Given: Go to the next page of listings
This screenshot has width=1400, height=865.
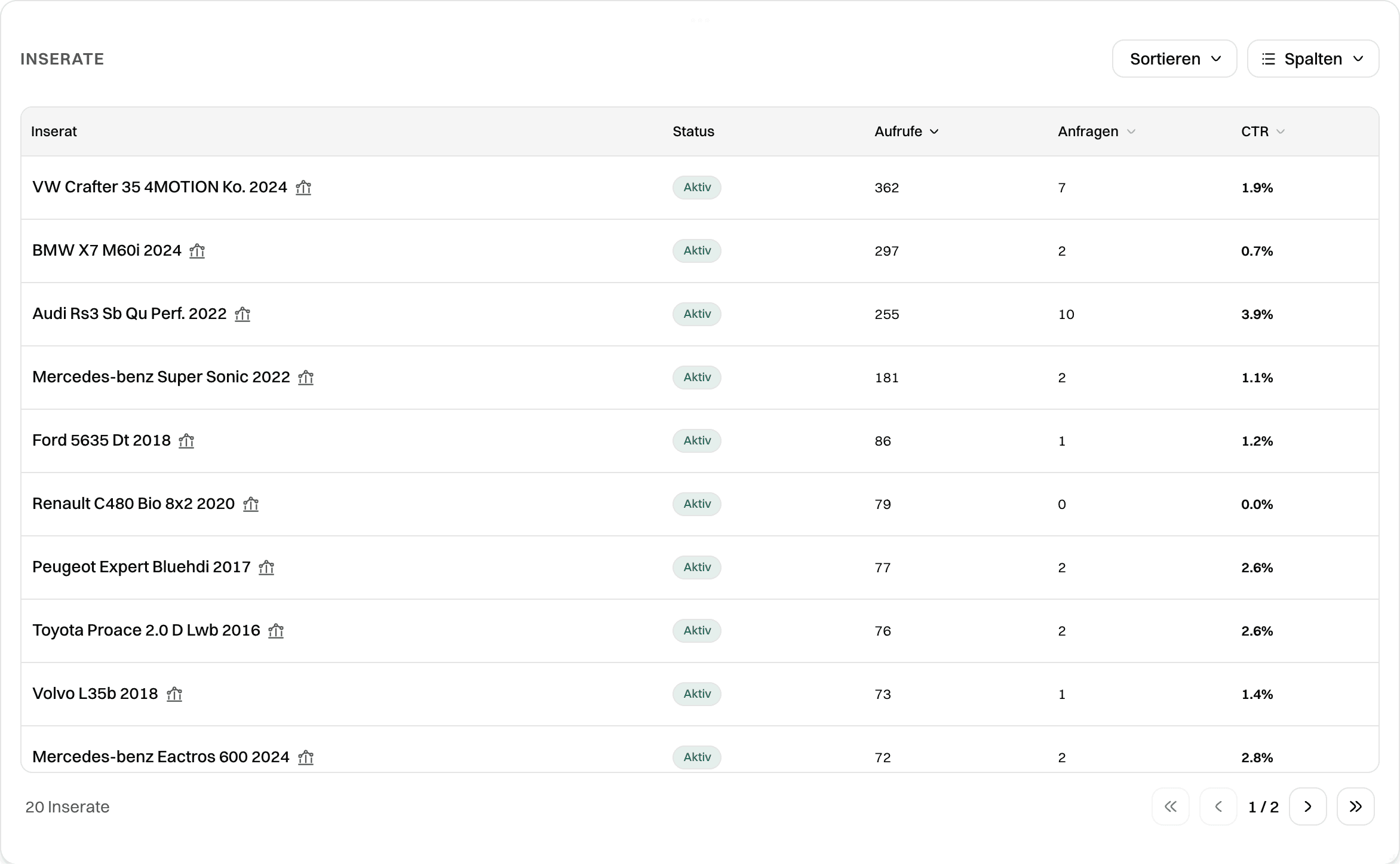Looking at the screenshot, I should point(1308,806).
